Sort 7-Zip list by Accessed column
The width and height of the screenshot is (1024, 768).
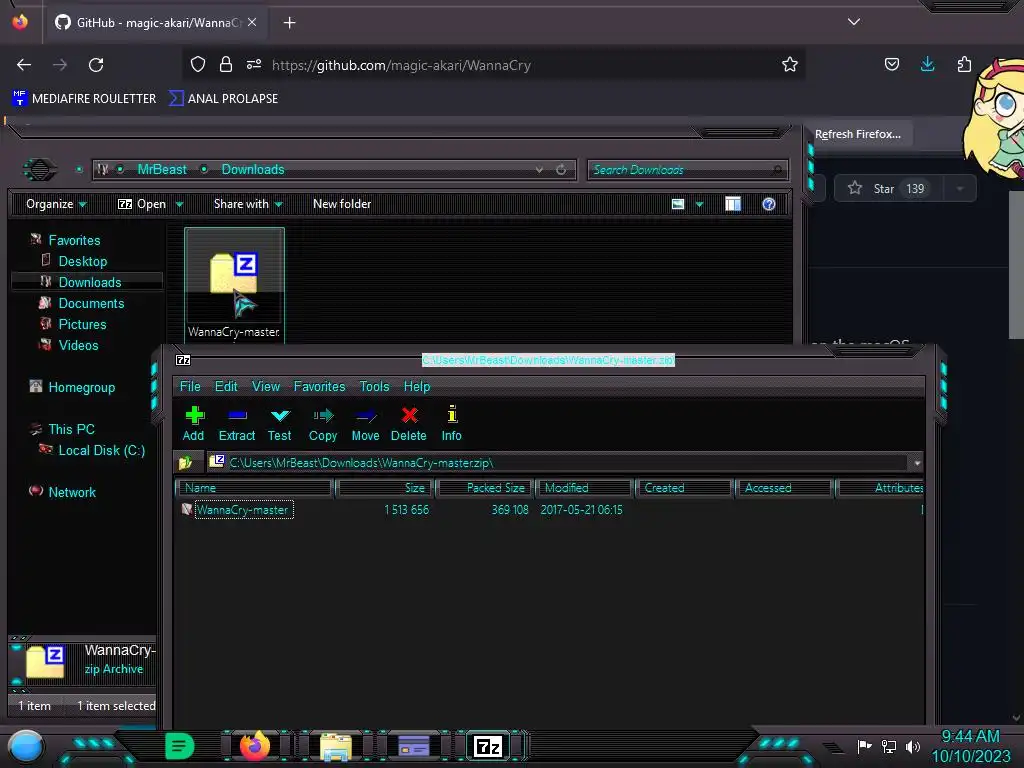[x=784, y=488]
